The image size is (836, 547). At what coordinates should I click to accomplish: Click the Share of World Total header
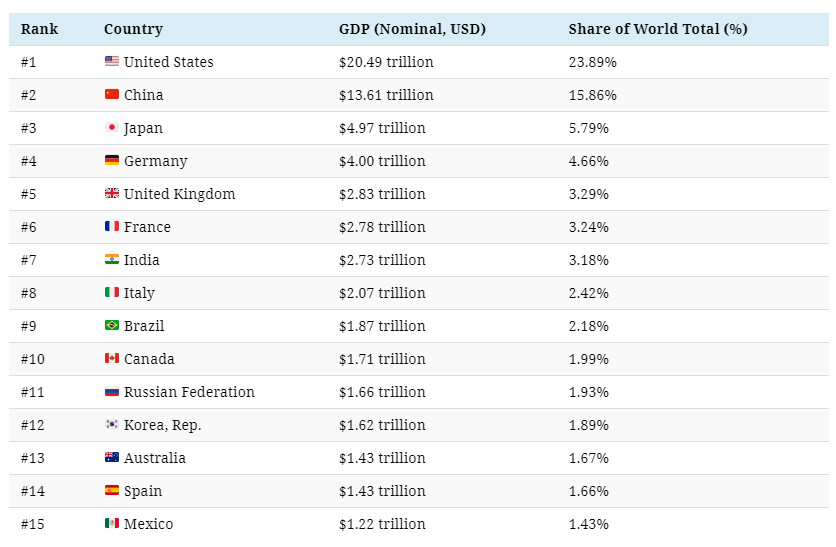(x=658, y=29)
